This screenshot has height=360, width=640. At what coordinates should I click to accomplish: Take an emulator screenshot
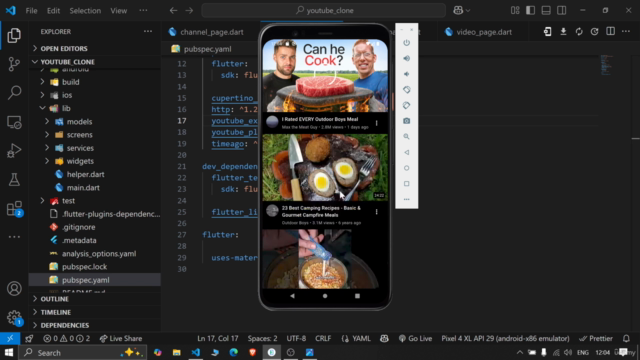click(x=407, y=121)
